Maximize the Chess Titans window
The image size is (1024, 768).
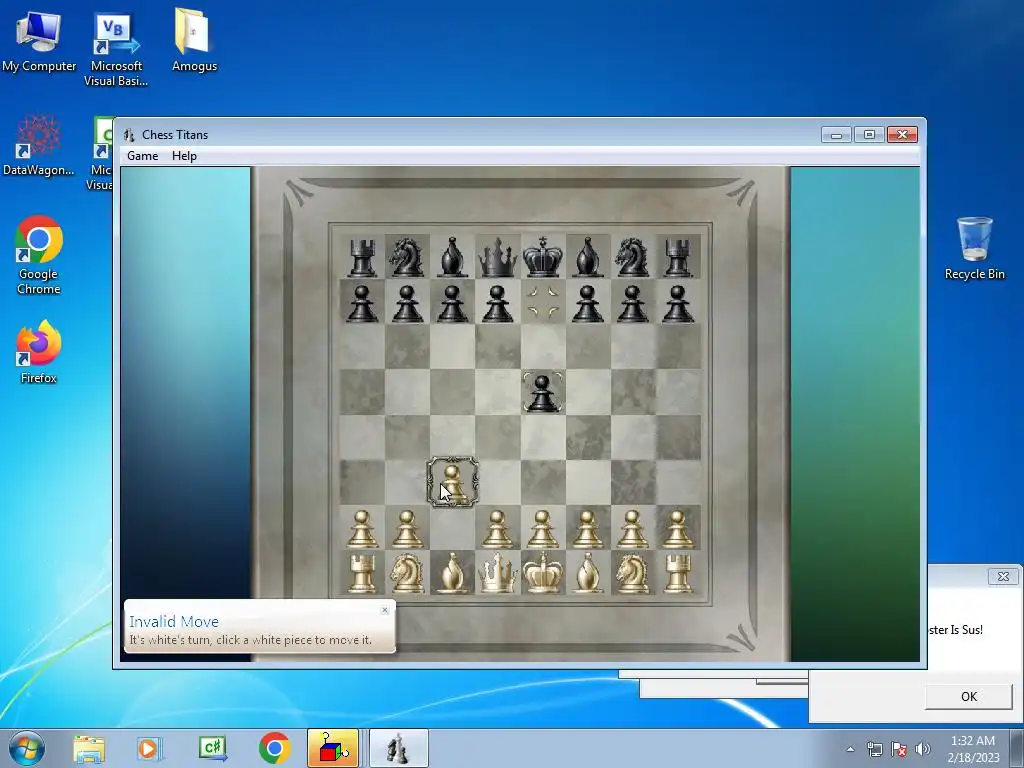pos(869,135)
